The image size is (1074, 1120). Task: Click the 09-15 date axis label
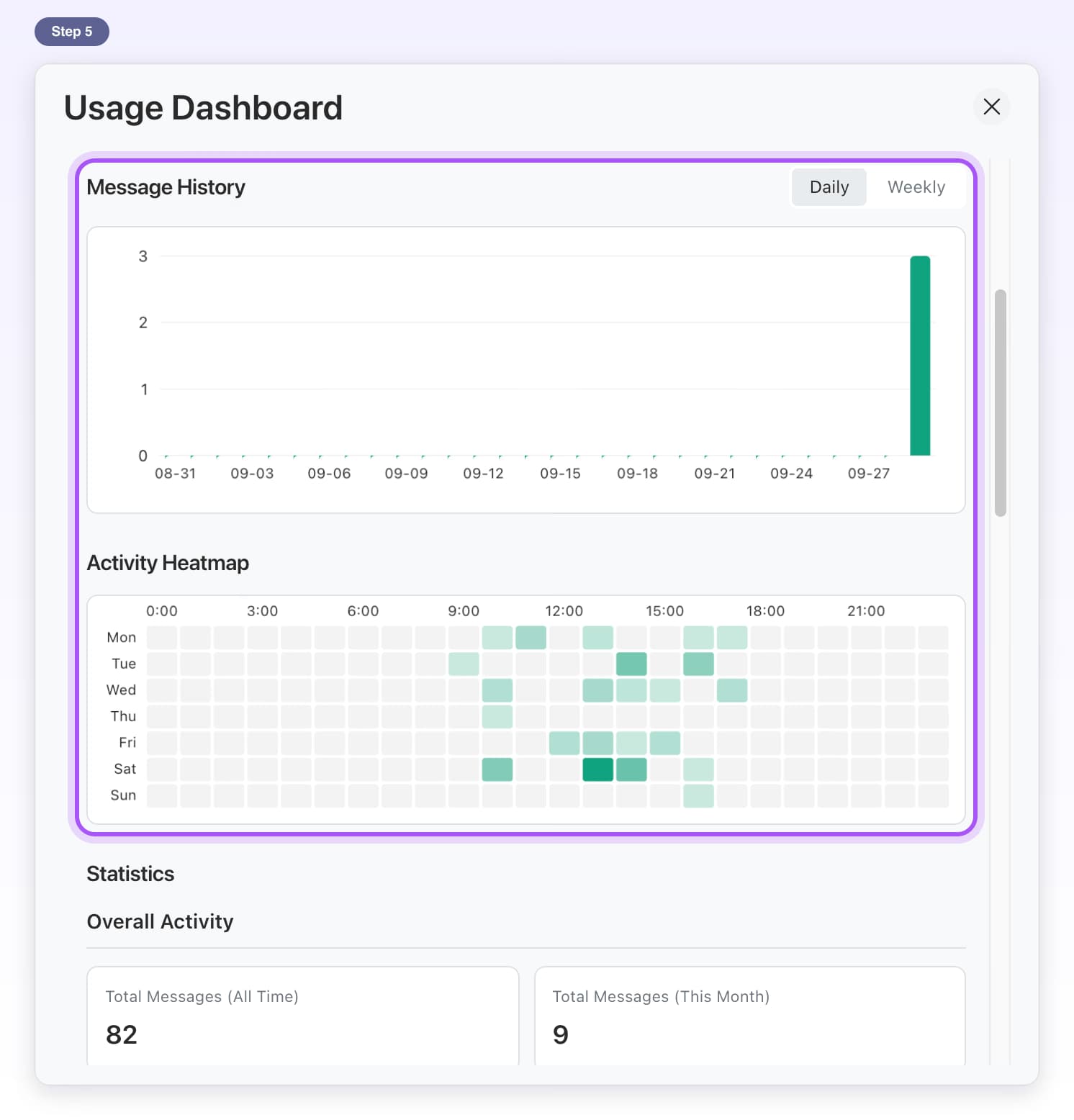point(560,474)
